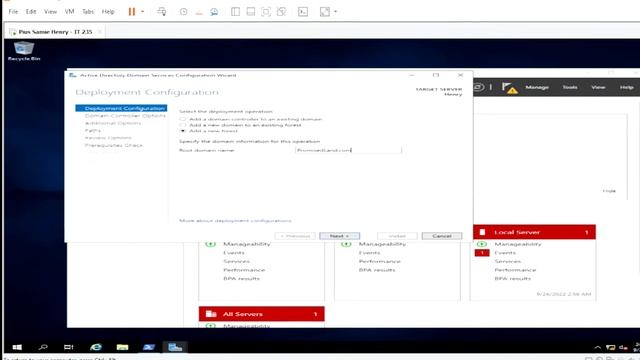
Task: Click the Next button in the wizard
Action: (340, 236)
